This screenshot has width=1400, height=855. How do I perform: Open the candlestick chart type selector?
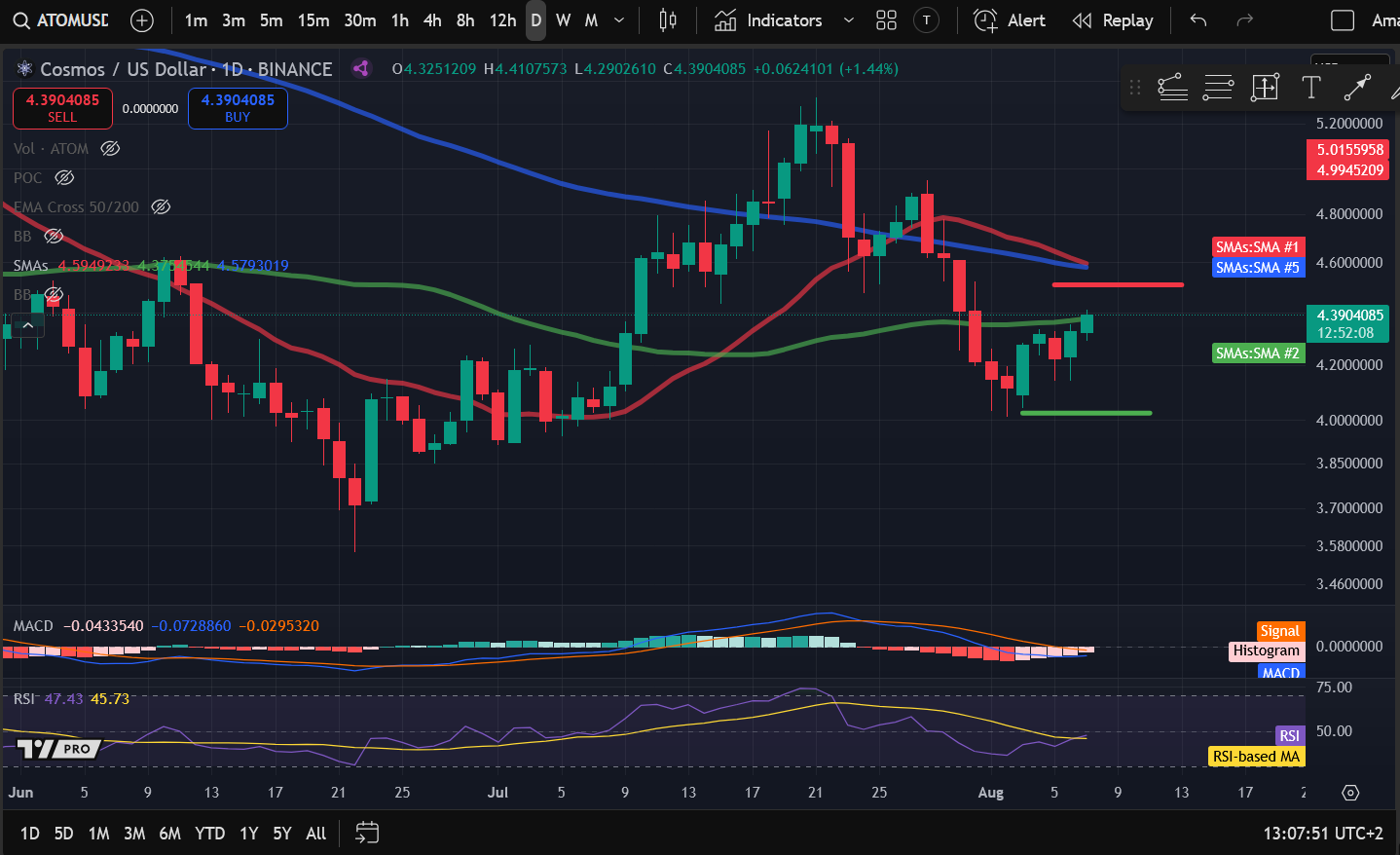[668, 20]
